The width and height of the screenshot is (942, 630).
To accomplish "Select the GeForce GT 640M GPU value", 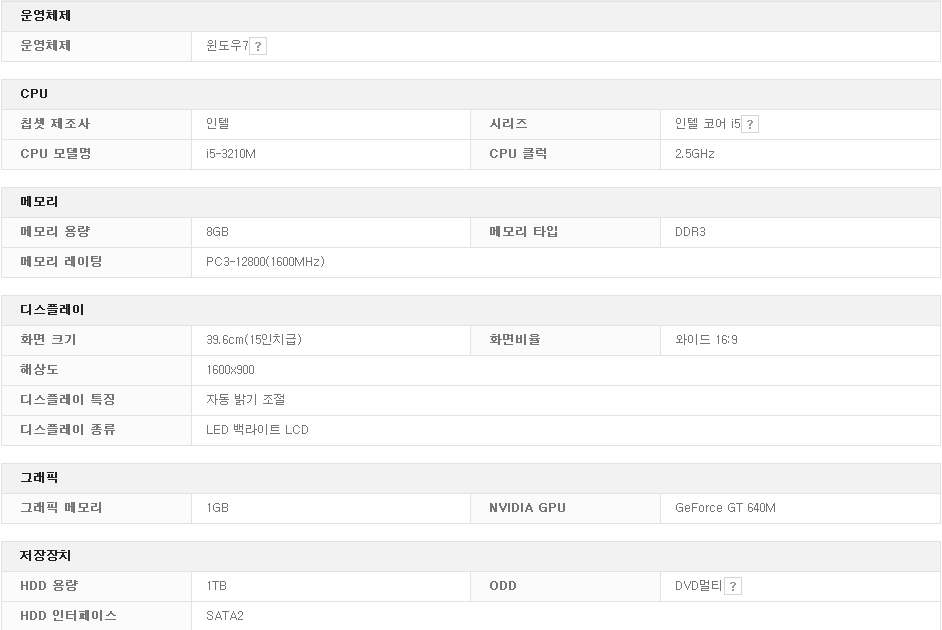I will coord(725,508).
